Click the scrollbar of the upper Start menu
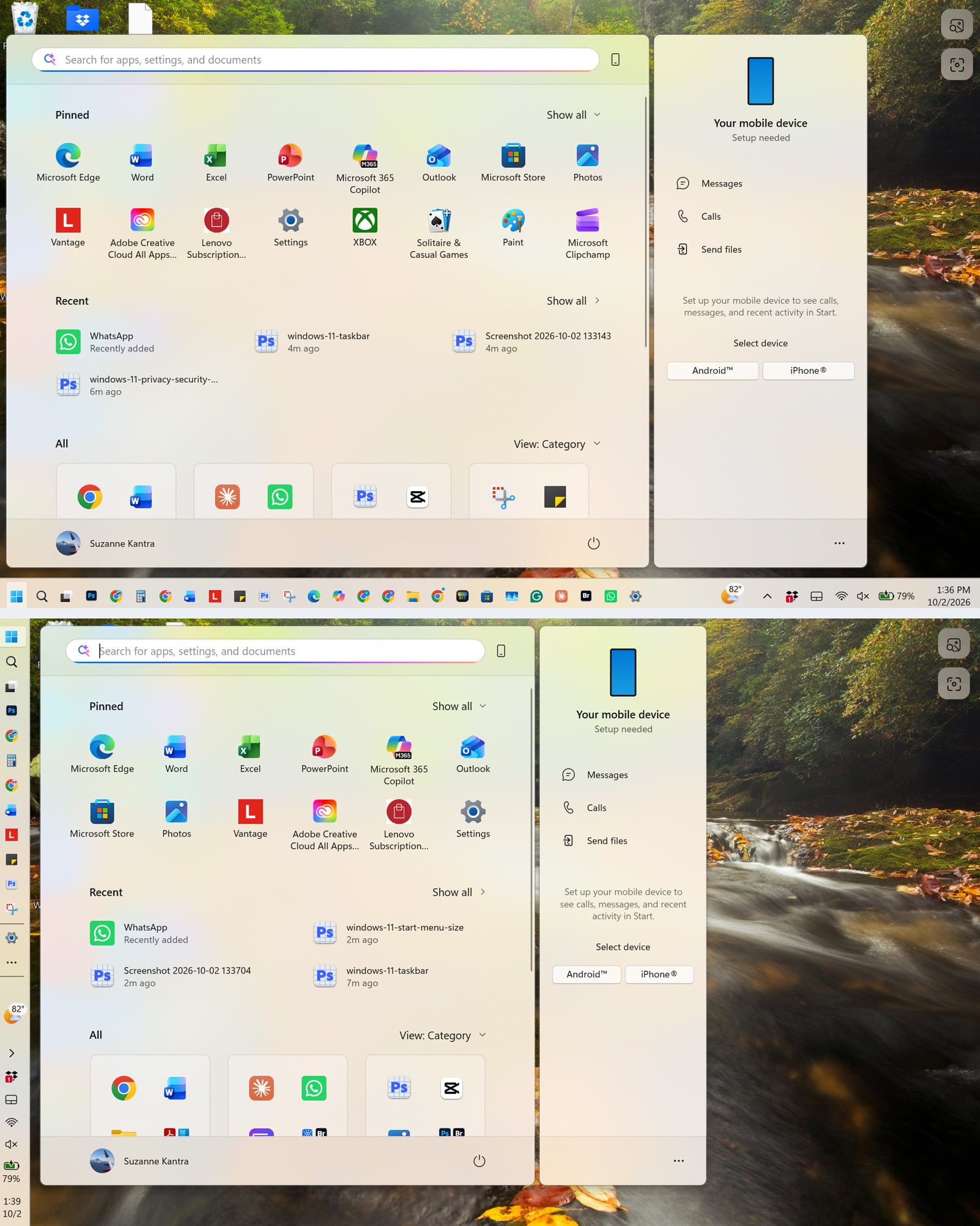980x1226 pixels. (645, 220)
